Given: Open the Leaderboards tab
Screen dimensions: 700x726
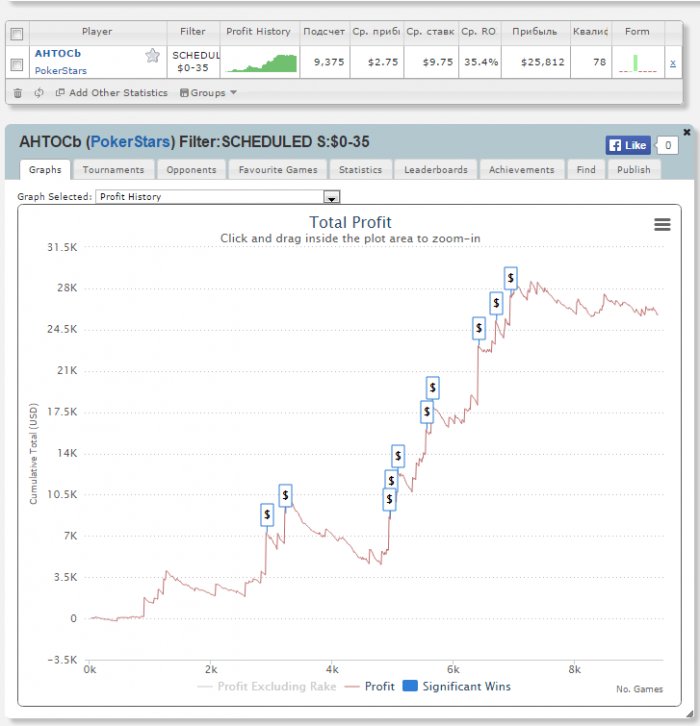Looking at the screenshot, I should [436, 169].
